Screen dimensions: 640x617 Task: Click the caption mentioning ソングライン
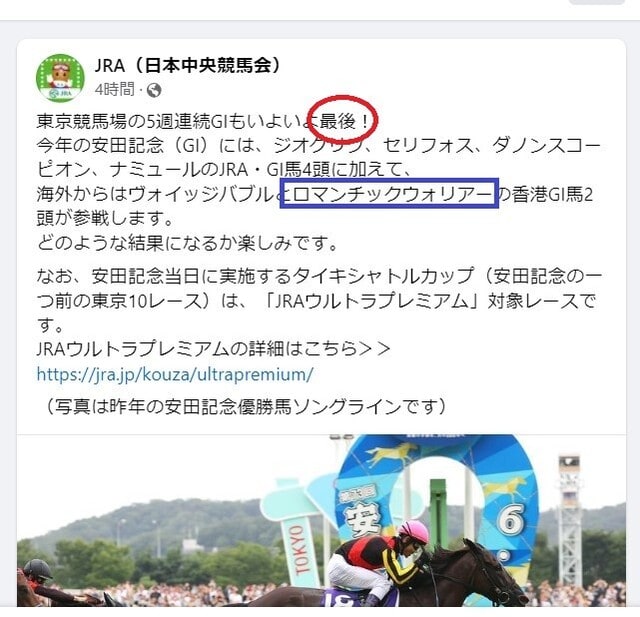click(246, 406)
